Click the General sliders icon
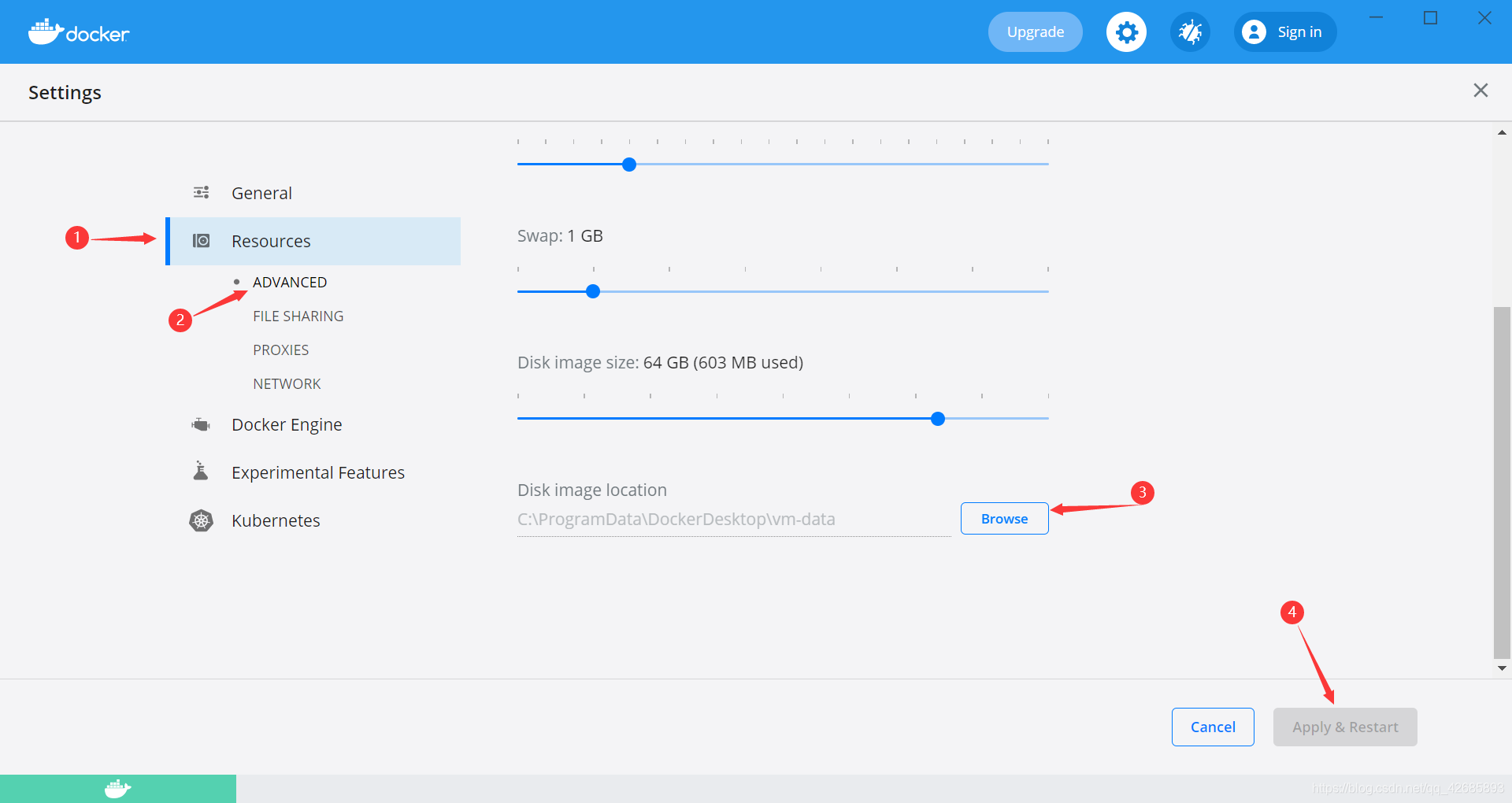This screenshot has height=803, width=1512. 202,192
